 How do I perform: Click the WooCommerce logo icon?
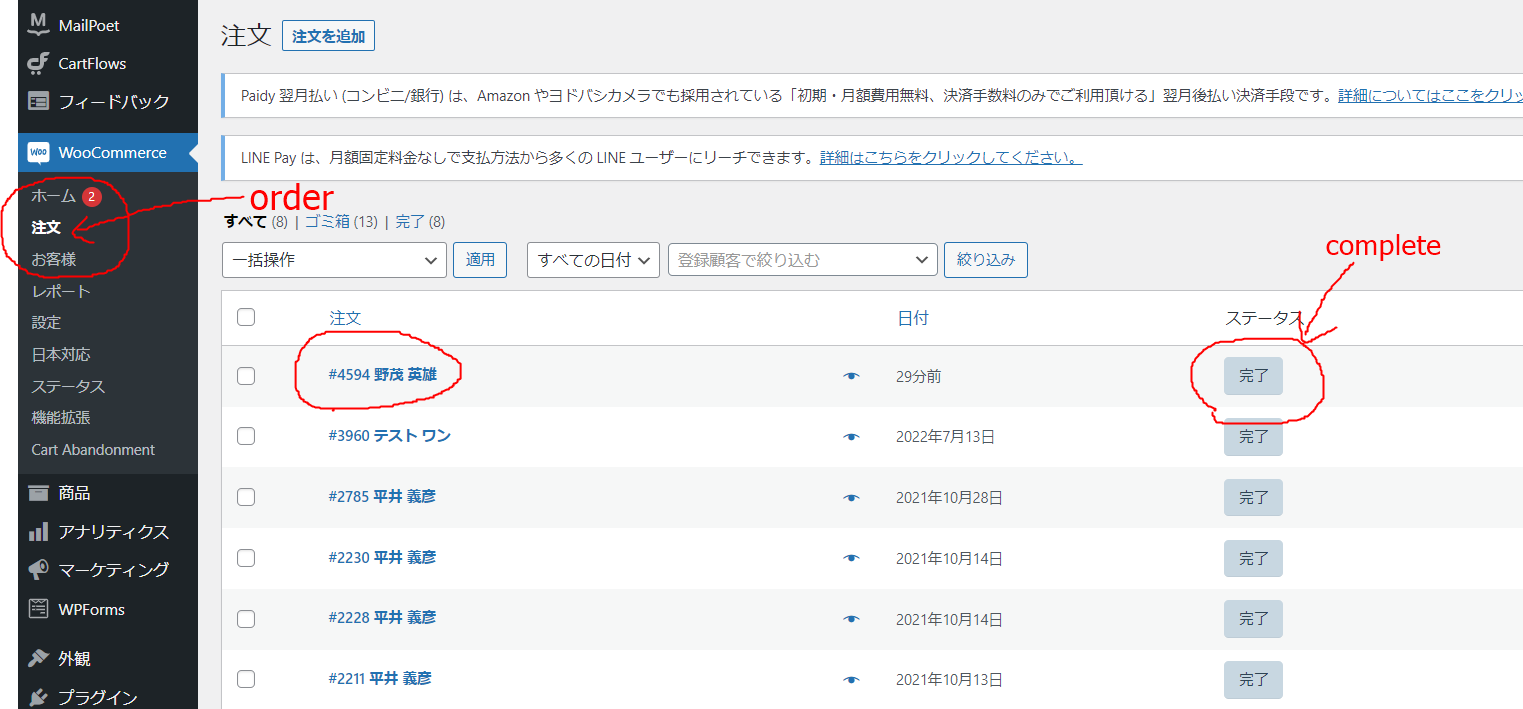(38, 153)
